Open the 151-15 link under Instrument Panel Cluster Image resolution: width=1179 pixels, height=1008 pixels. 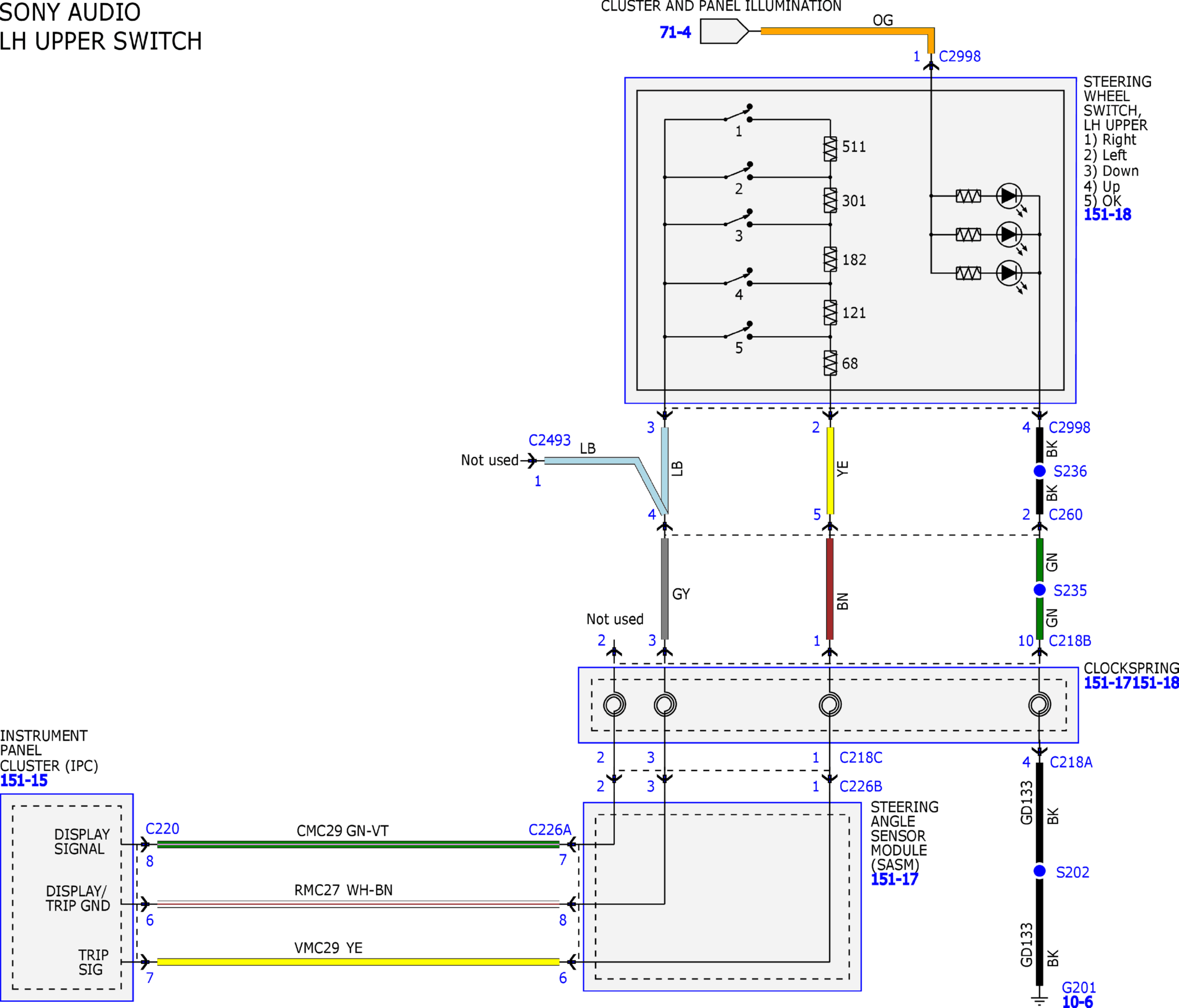pos(24,780)
